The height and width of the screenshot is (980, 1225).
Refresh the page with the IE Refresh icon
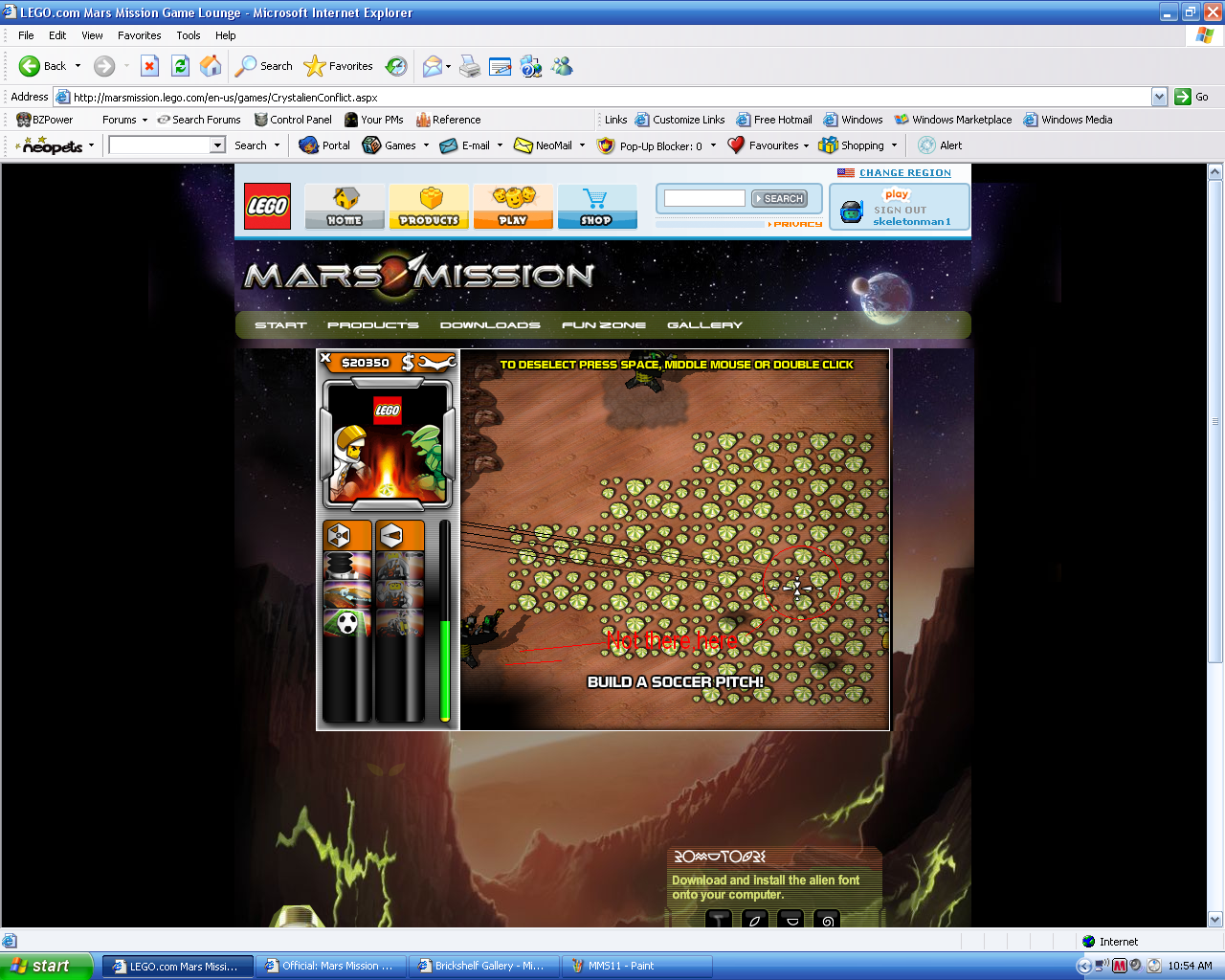(180, 66)
